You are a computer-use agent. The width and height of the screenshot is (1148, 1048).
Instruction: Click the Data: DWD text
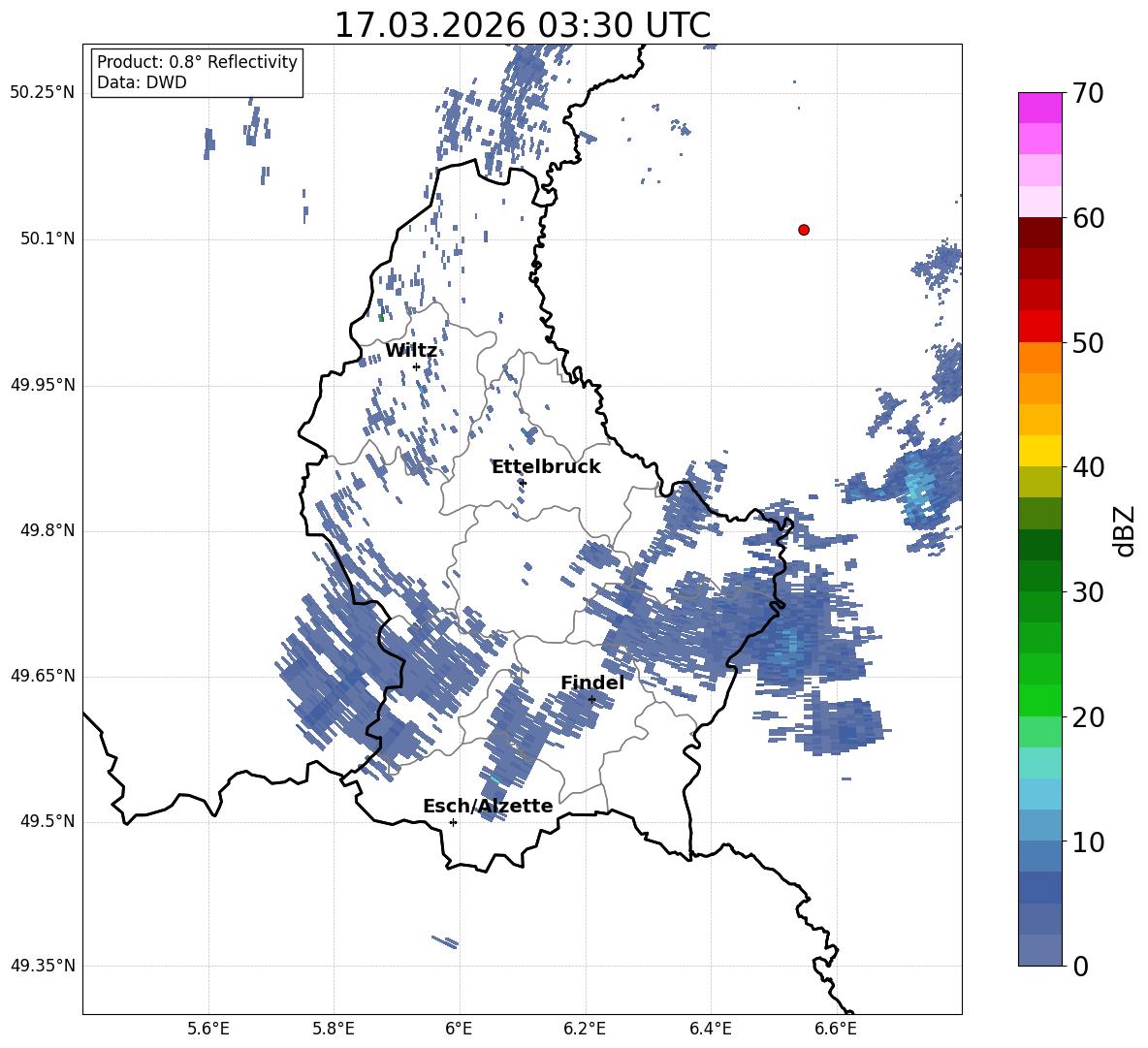[x=142, y=82]
